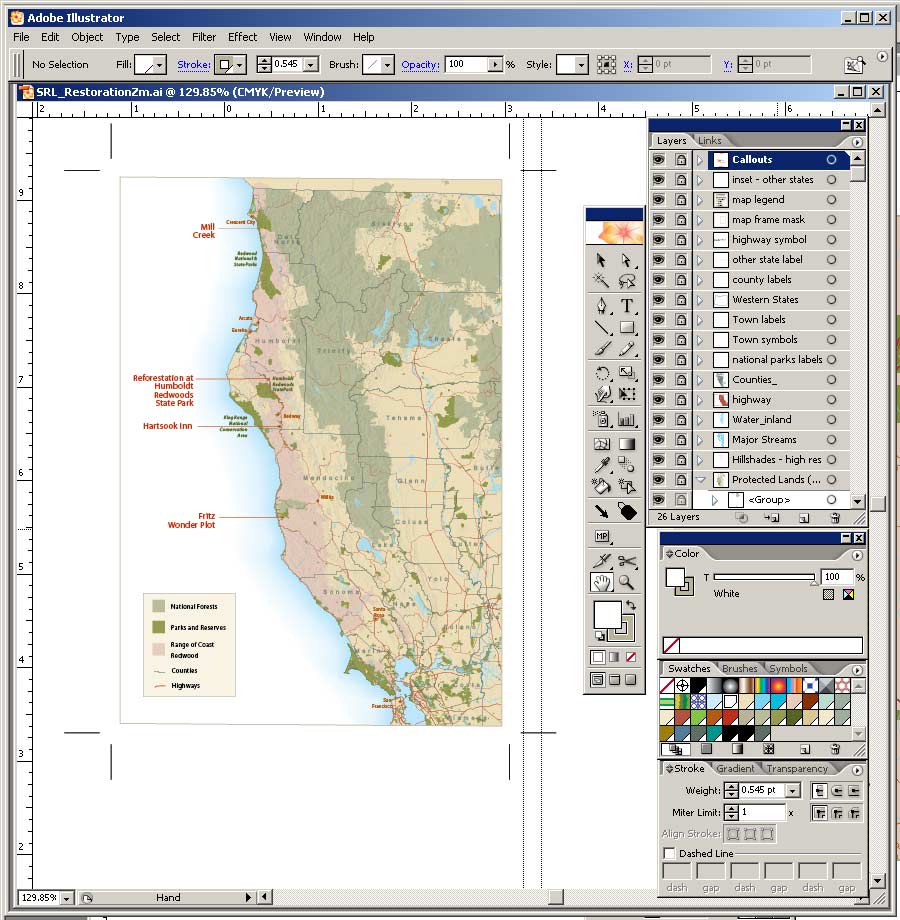Toggle lock on Major Streams layer
900x920 pixels.
click(x=681, y=439)
